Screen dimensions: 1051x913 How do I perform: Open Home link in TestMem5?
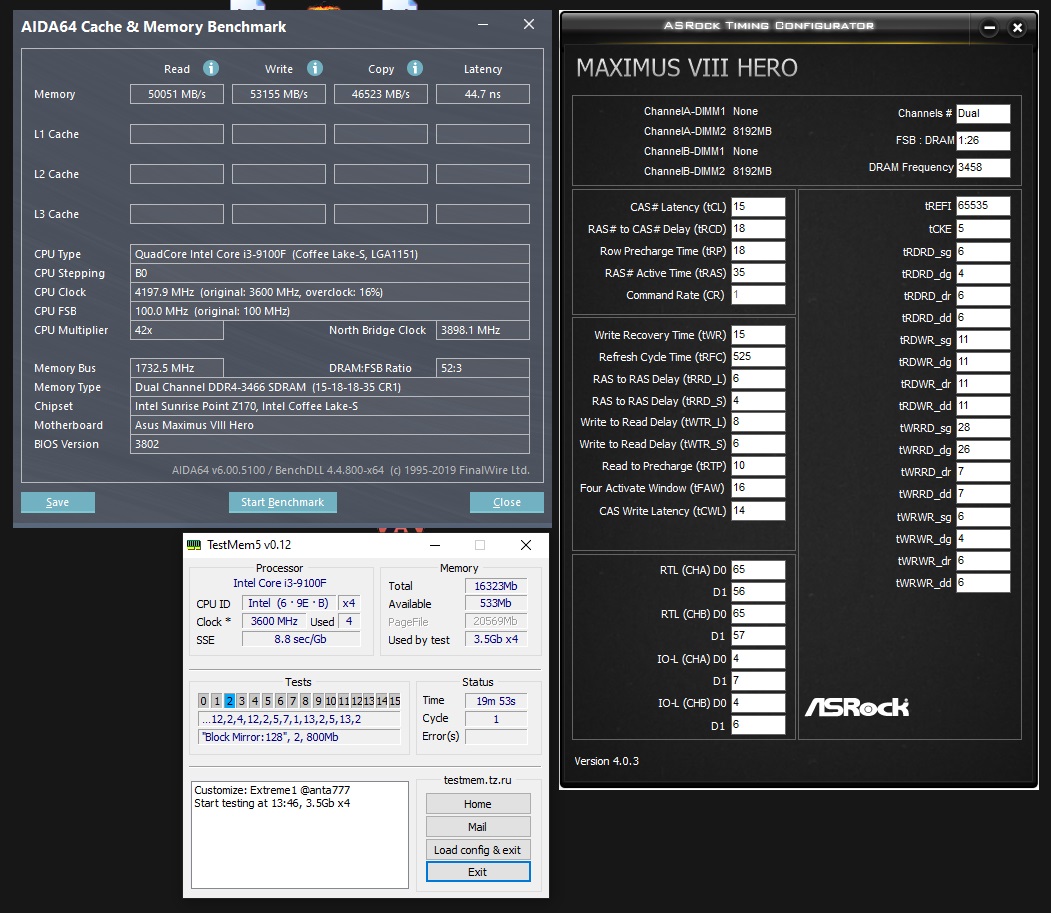478,804
